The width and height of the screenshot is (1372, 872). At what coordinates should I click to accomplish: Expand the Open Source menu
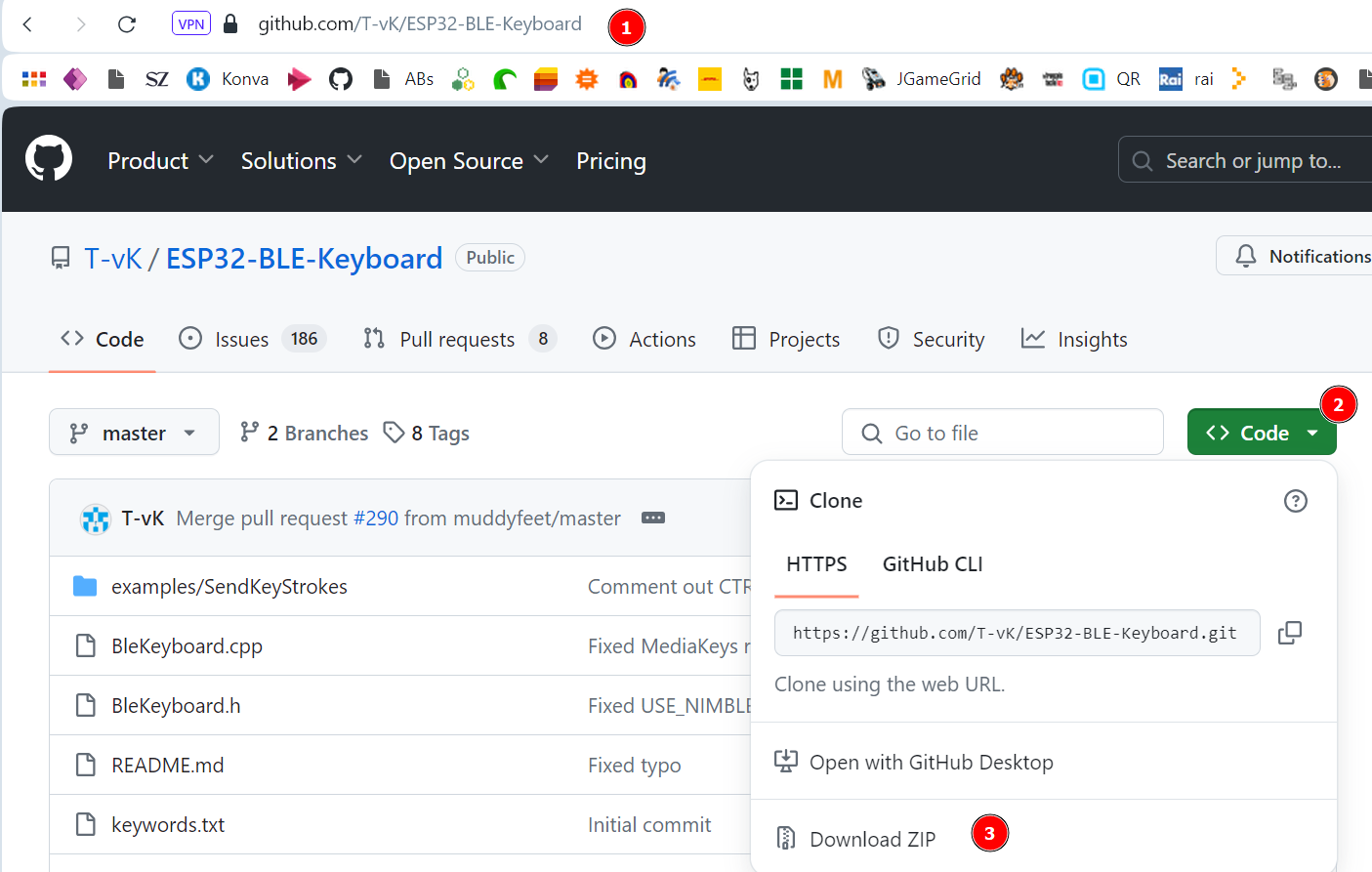469,160
